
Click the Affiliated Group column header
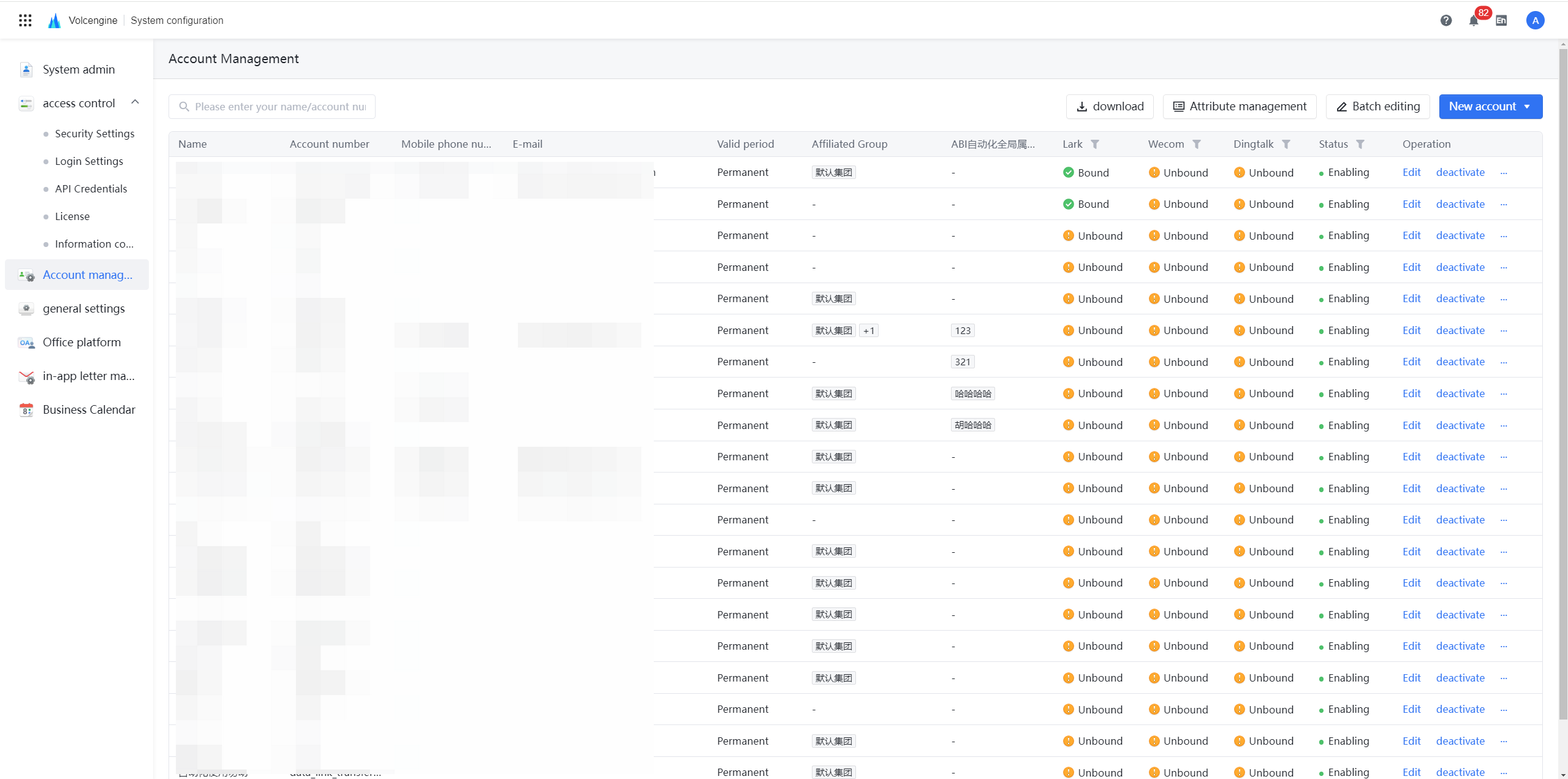[x=849, y=144]
